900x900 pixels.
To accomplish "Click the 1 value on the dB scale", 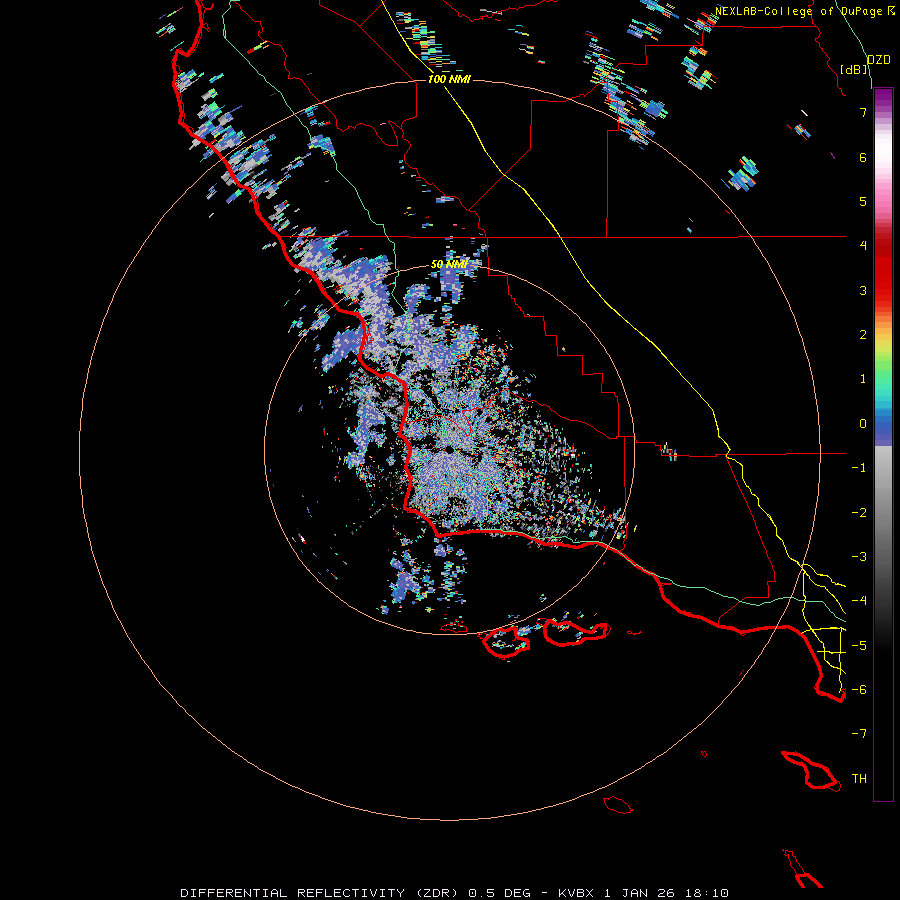I will tap(863, 379).
